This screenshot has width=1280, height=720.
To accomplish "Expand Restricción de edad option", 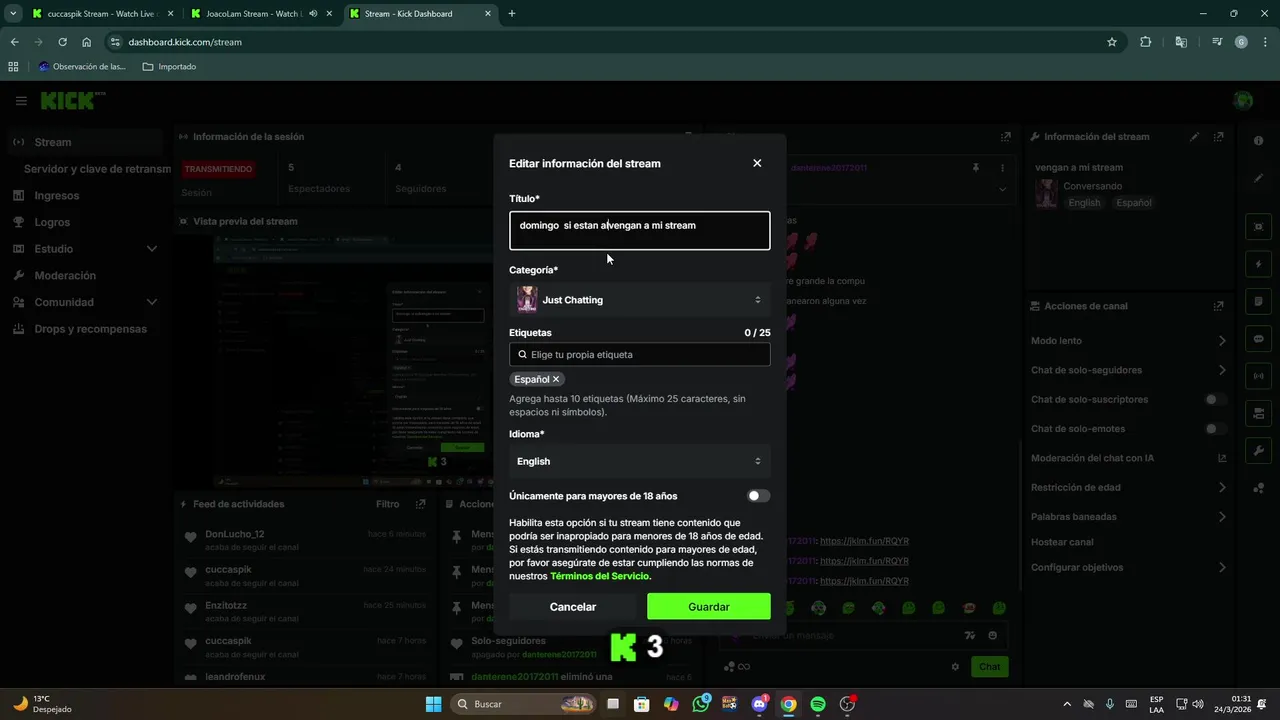I will (x=1129, y=488).
